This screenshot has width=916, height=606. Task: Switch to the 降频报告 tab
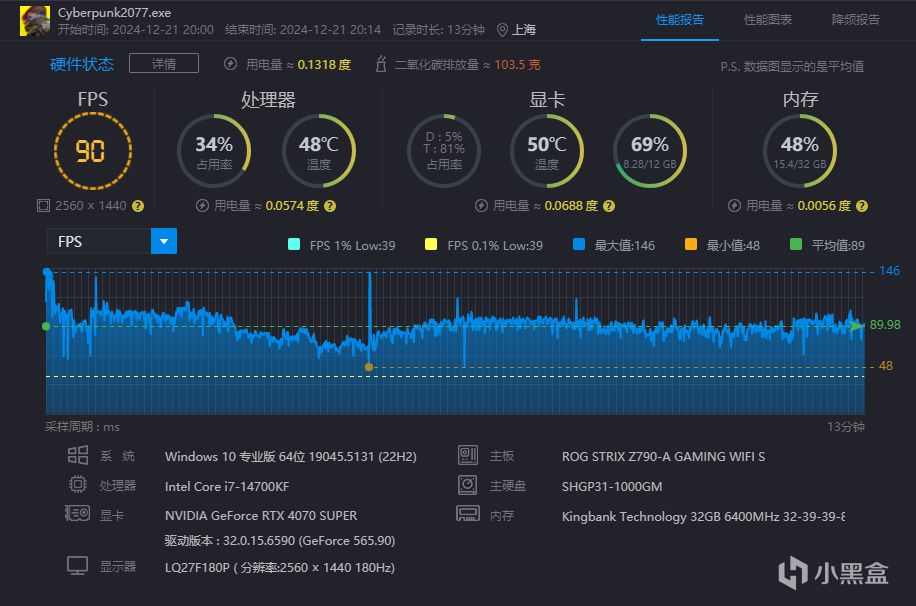(x=855, y=20)
